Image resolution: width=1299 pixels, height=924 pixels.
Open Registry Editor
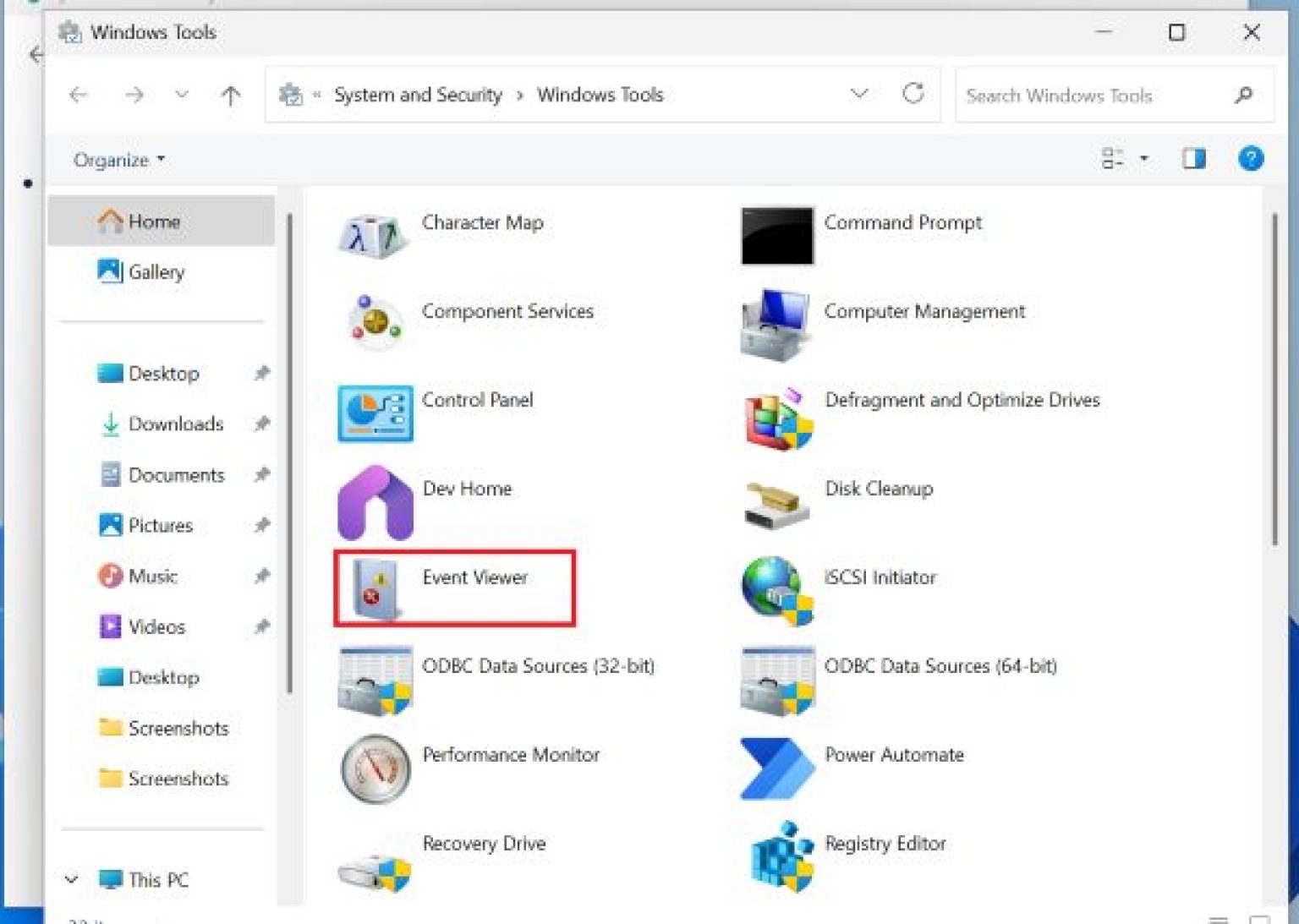tap(886, 844)
